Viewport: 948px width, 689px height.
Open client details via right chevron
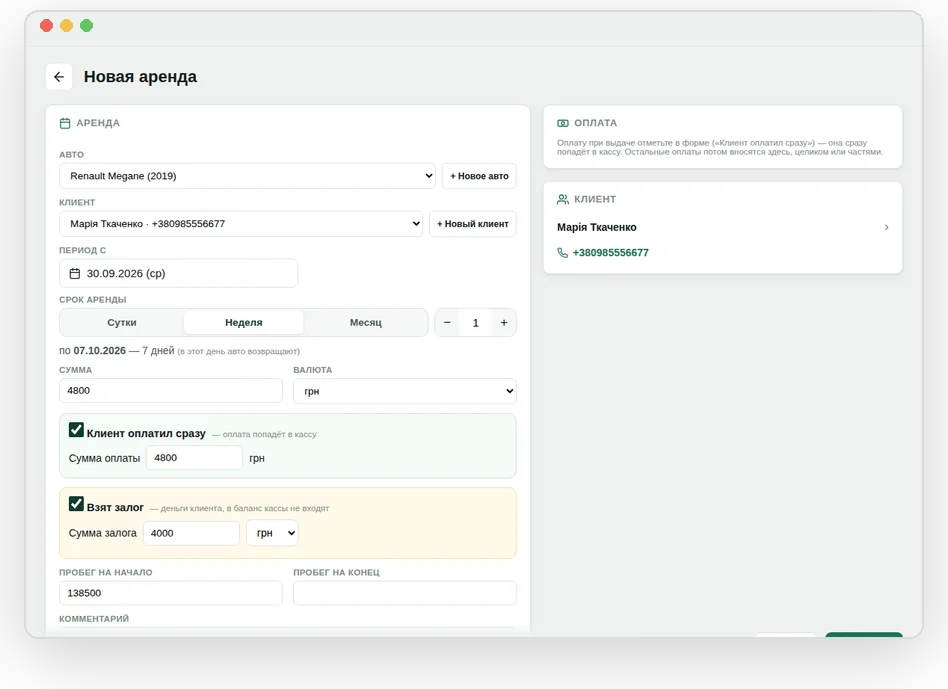point(886,227)
